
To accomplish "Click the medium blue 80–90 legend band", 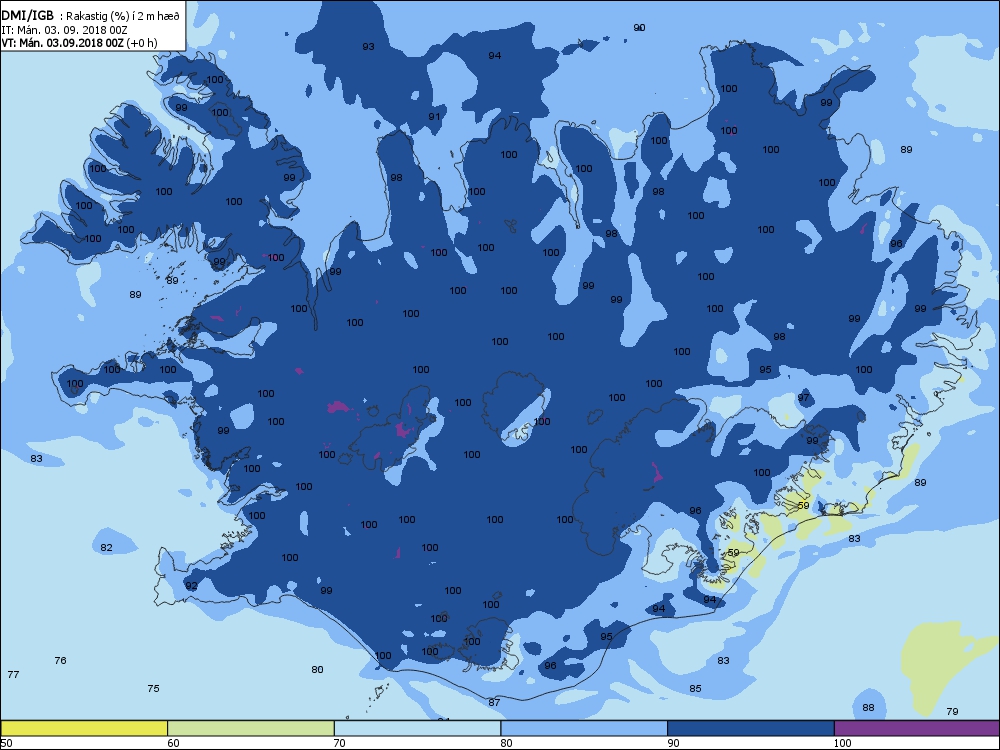I will (x=584, y=728).
